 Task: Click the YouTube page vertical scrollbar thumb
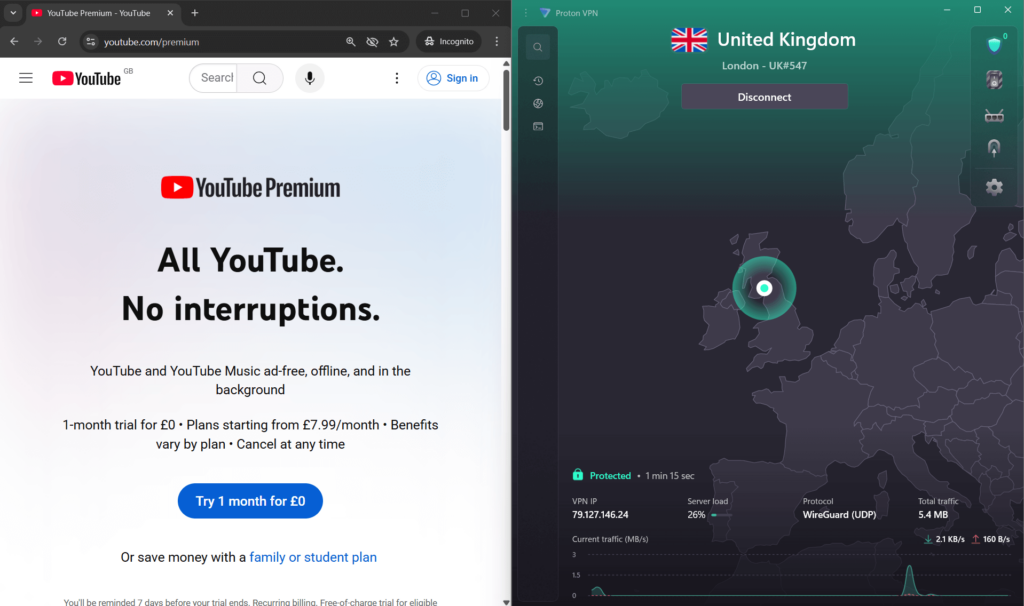point(506,100)
